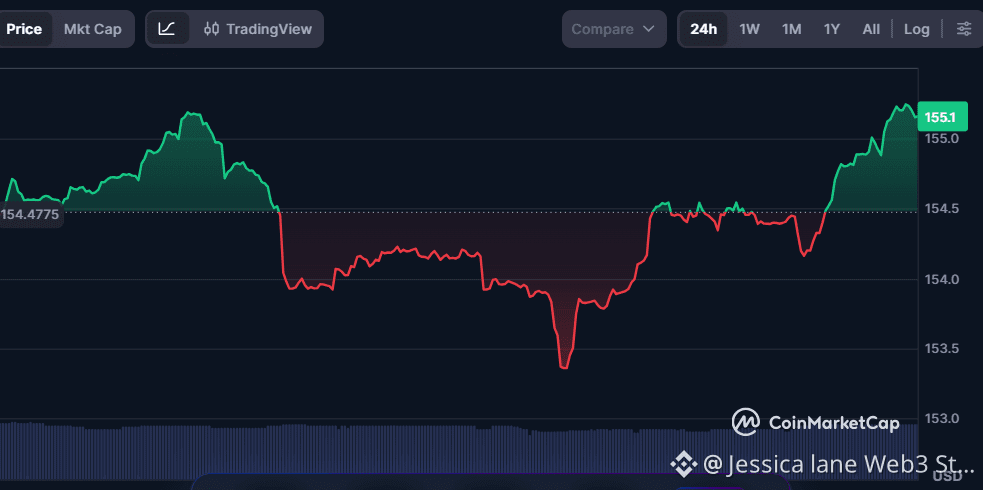
Task: Select the 24h time range
Action: pyautogui.click(x=703, y=29)
